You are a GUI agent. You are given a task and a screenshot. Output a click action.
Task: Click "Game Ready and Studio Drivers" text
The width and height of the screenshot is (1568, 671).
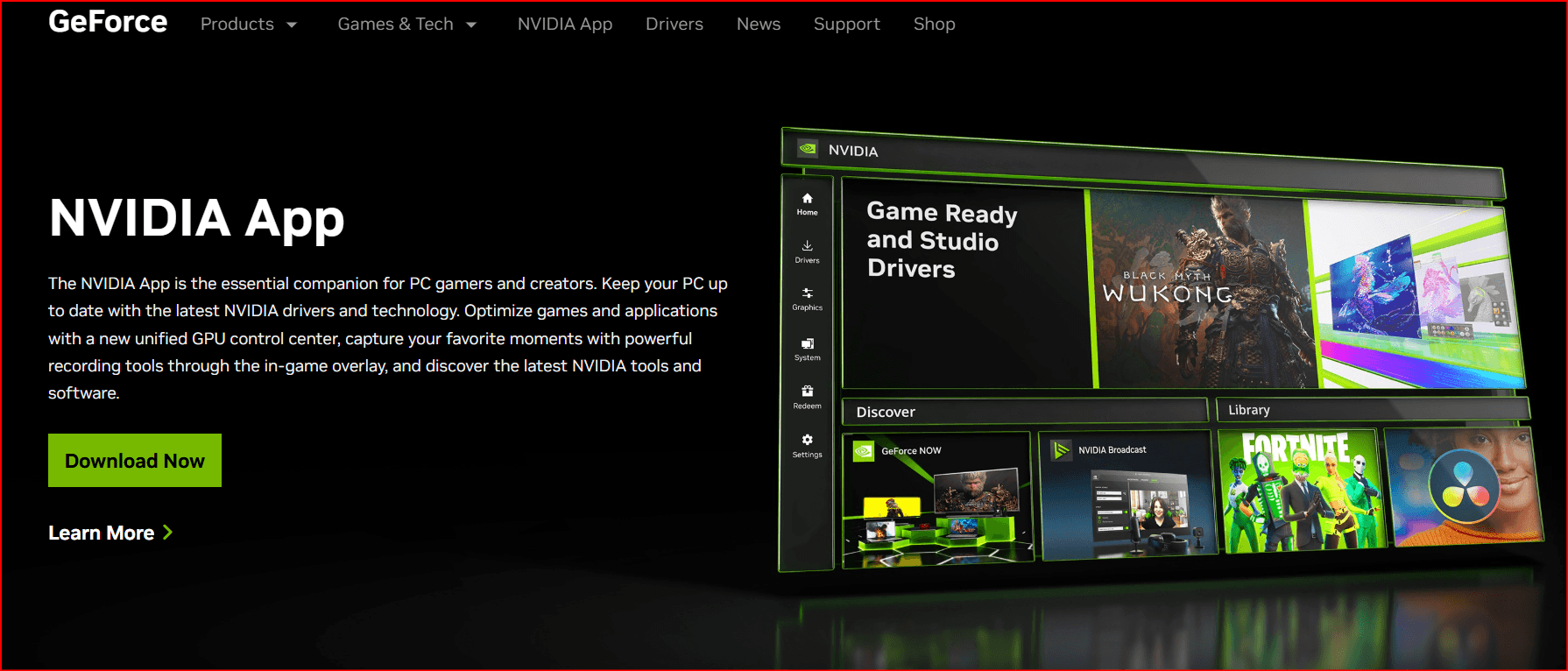[942, 240]
